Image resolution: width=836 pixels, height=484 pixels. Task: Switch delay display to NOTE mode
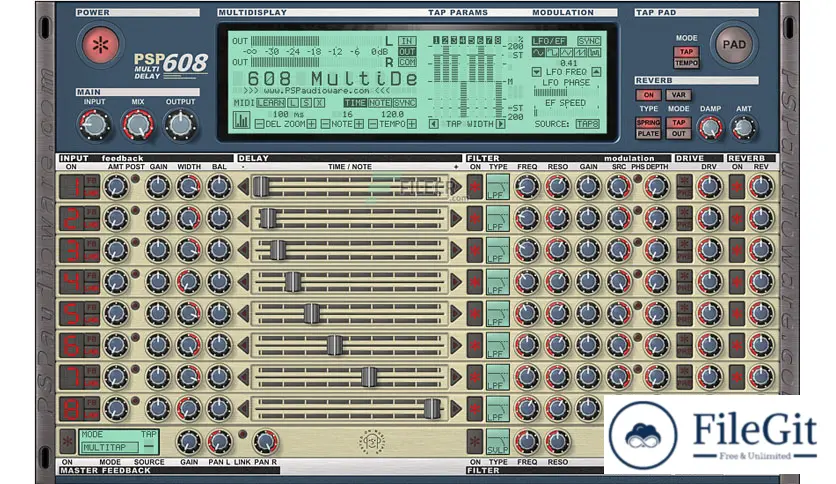[x=379, y=103]
